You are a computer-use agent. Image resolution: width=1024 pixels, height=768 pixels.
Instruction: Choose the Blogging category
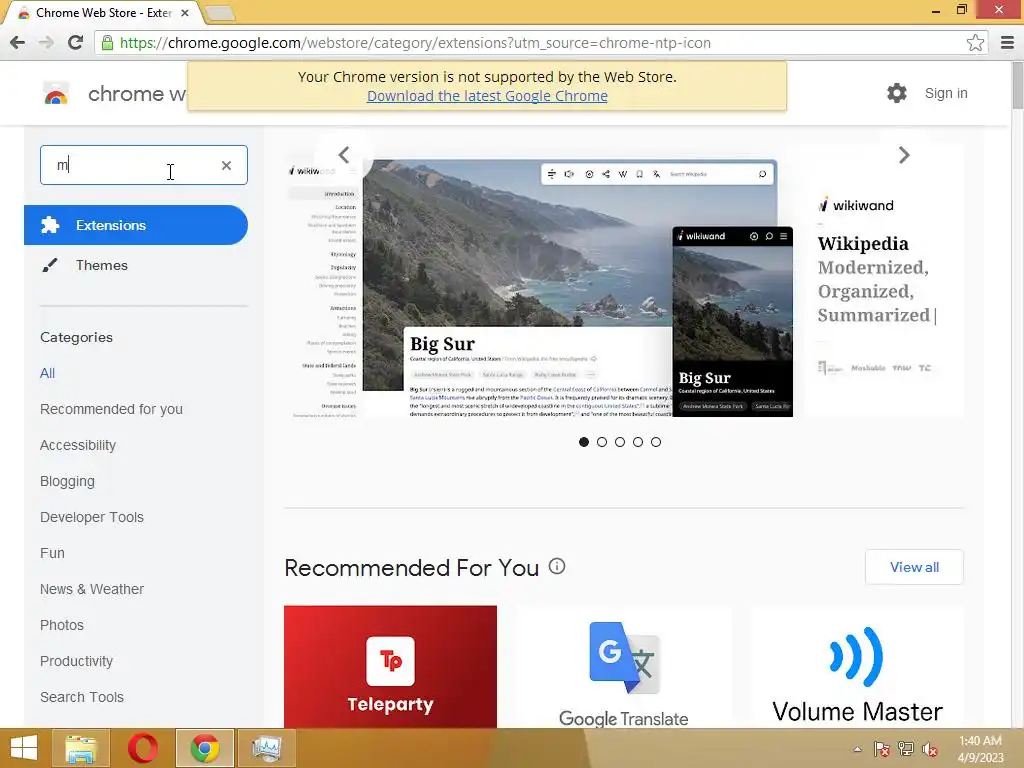[67, 481]
